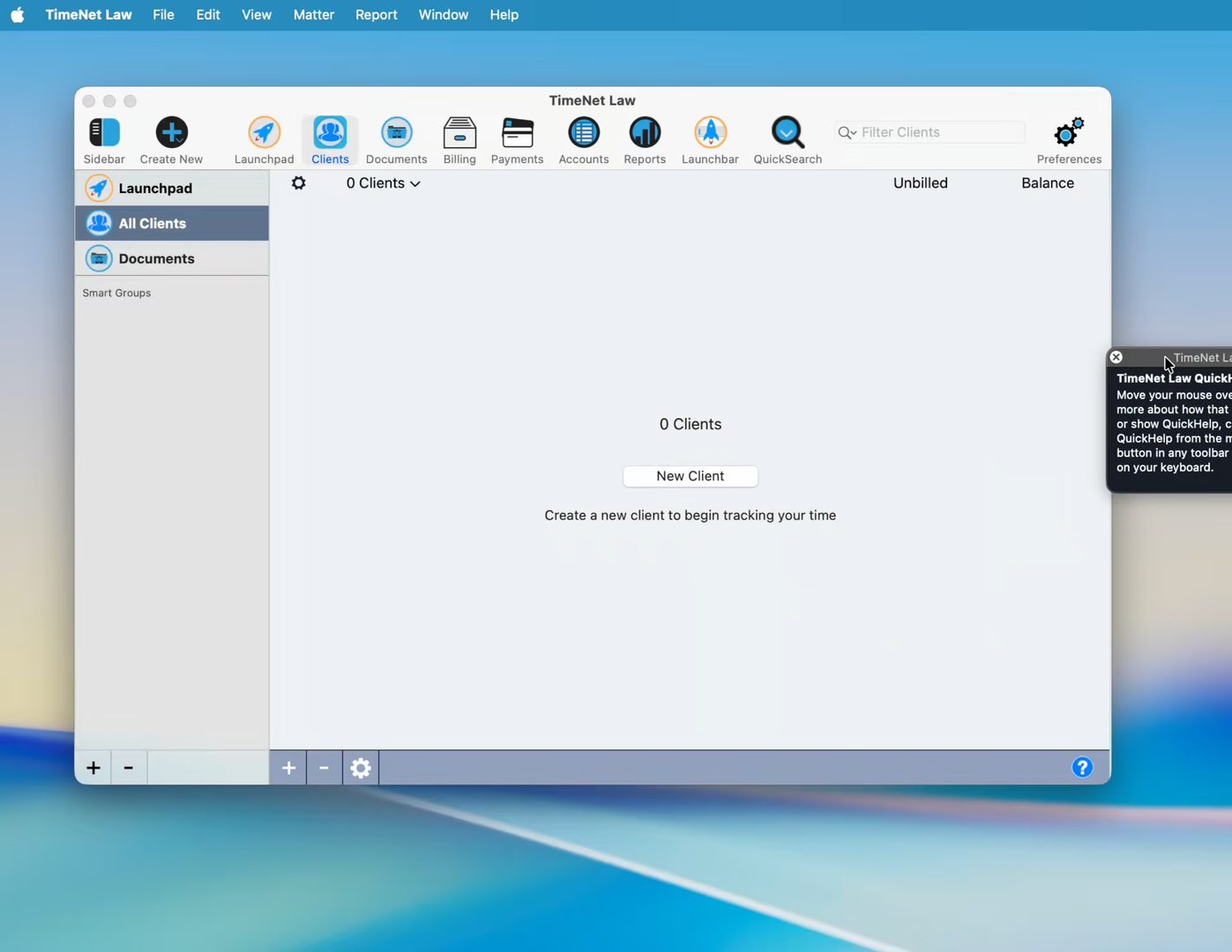
Task: Open the Help menu
Action: click(x=504, y=15)
